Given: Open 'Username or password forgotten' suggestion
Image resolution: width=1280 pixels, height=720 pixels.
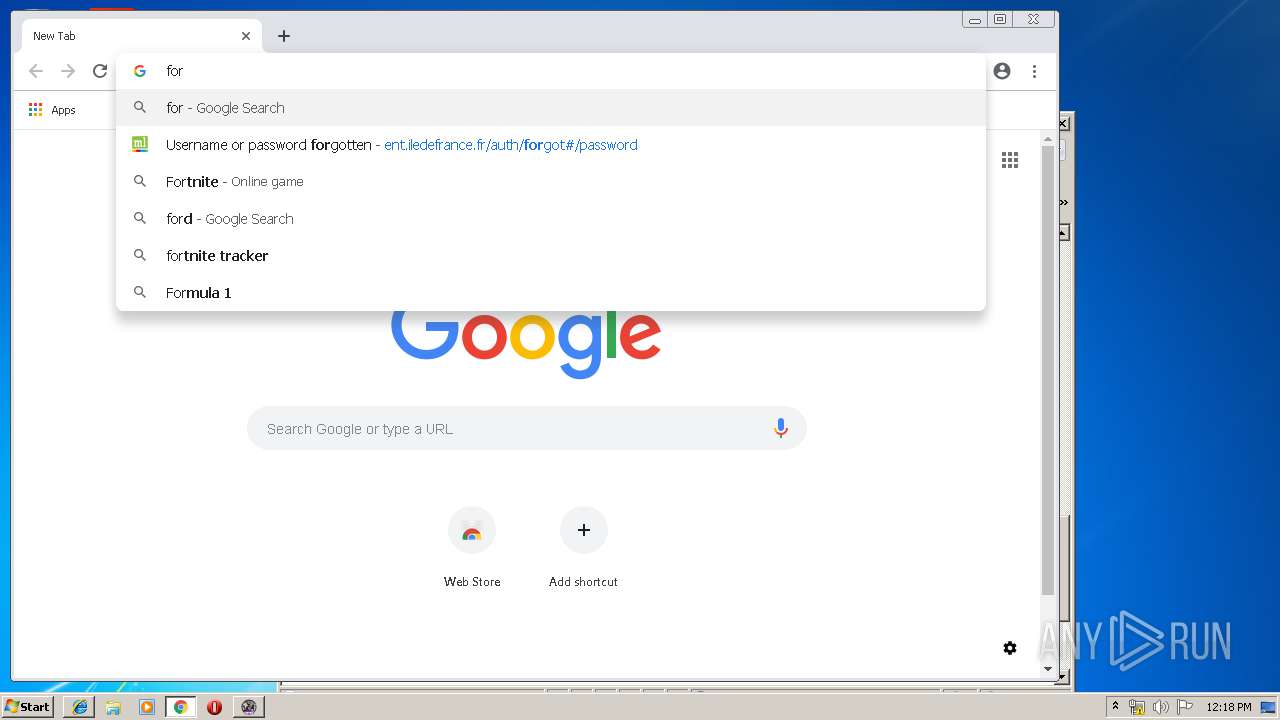Looking at the screenshot, I should pos(551,145).
